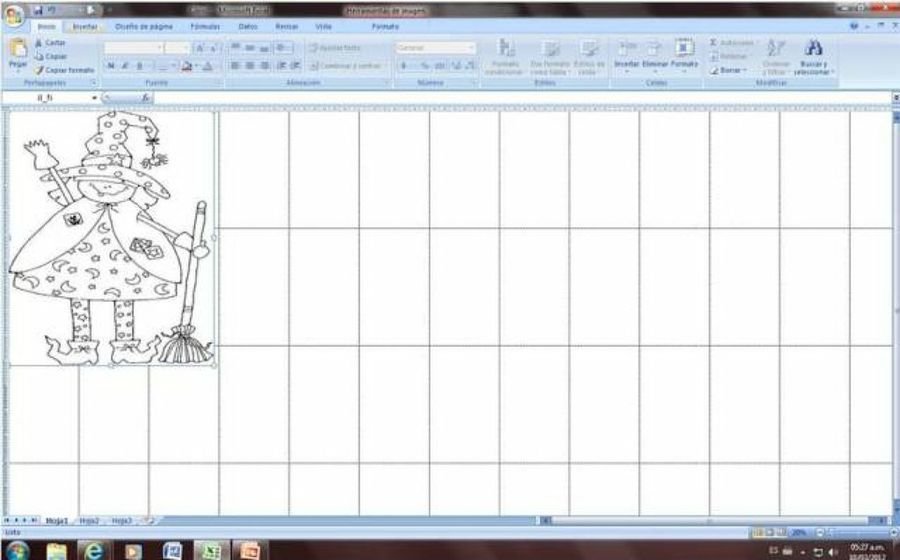The width and height of the screenshot is (900, 560).
Task: Click the font color A icon
Action: tap(207, 67)
